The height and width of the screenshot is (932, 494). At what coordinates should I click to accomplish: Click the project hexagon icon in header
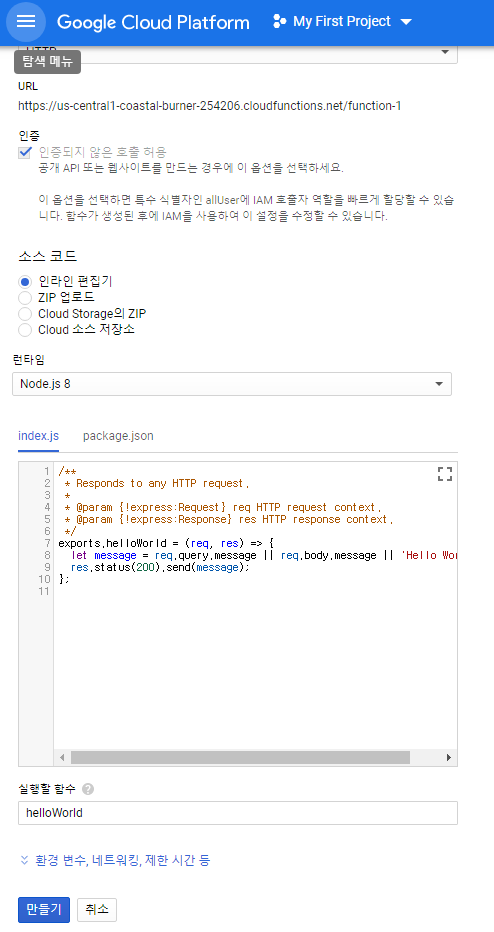(279, 22)
